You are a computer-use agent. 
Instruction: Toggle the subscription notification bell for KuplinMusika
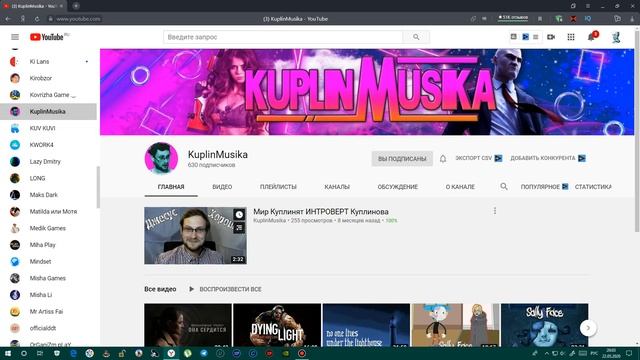click(443, 158)
